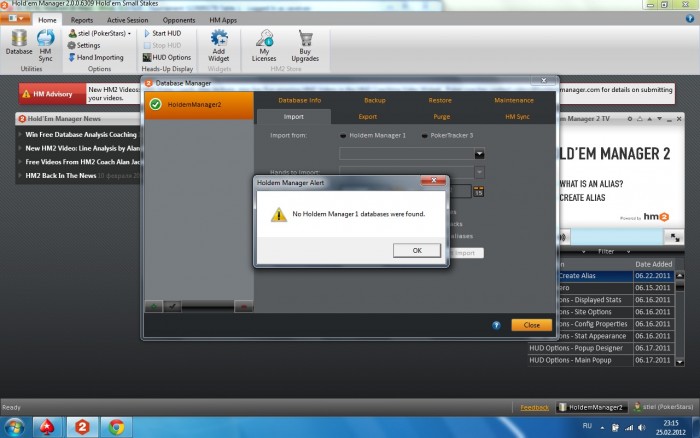Image resolution: width=700 pixels, height=438 pixels.
Task: Switch to the Export tab
Action: click(x=367, y=117)
